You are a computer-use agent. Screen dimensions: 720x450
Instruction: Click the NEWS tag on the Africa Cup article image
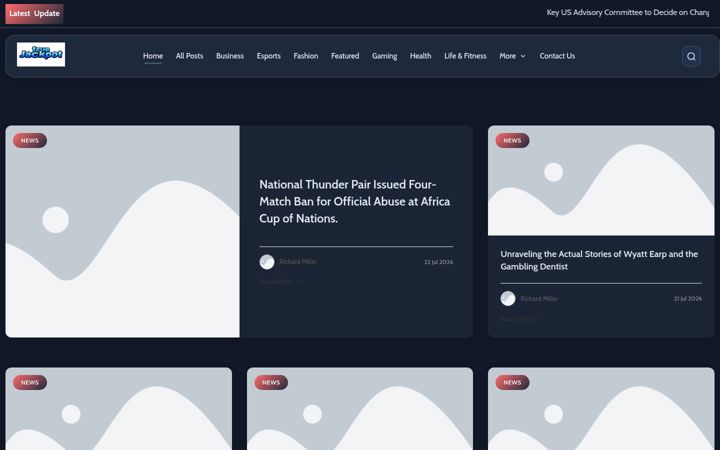(30, 141)
